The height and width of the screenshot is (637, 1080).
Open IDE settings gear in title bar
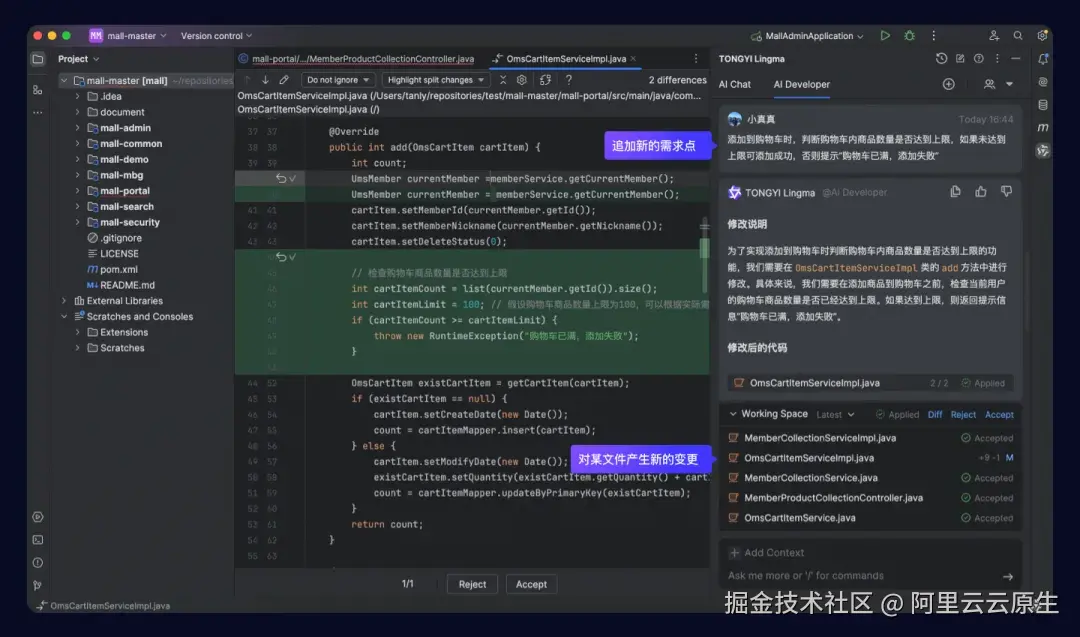(1042, 36)
